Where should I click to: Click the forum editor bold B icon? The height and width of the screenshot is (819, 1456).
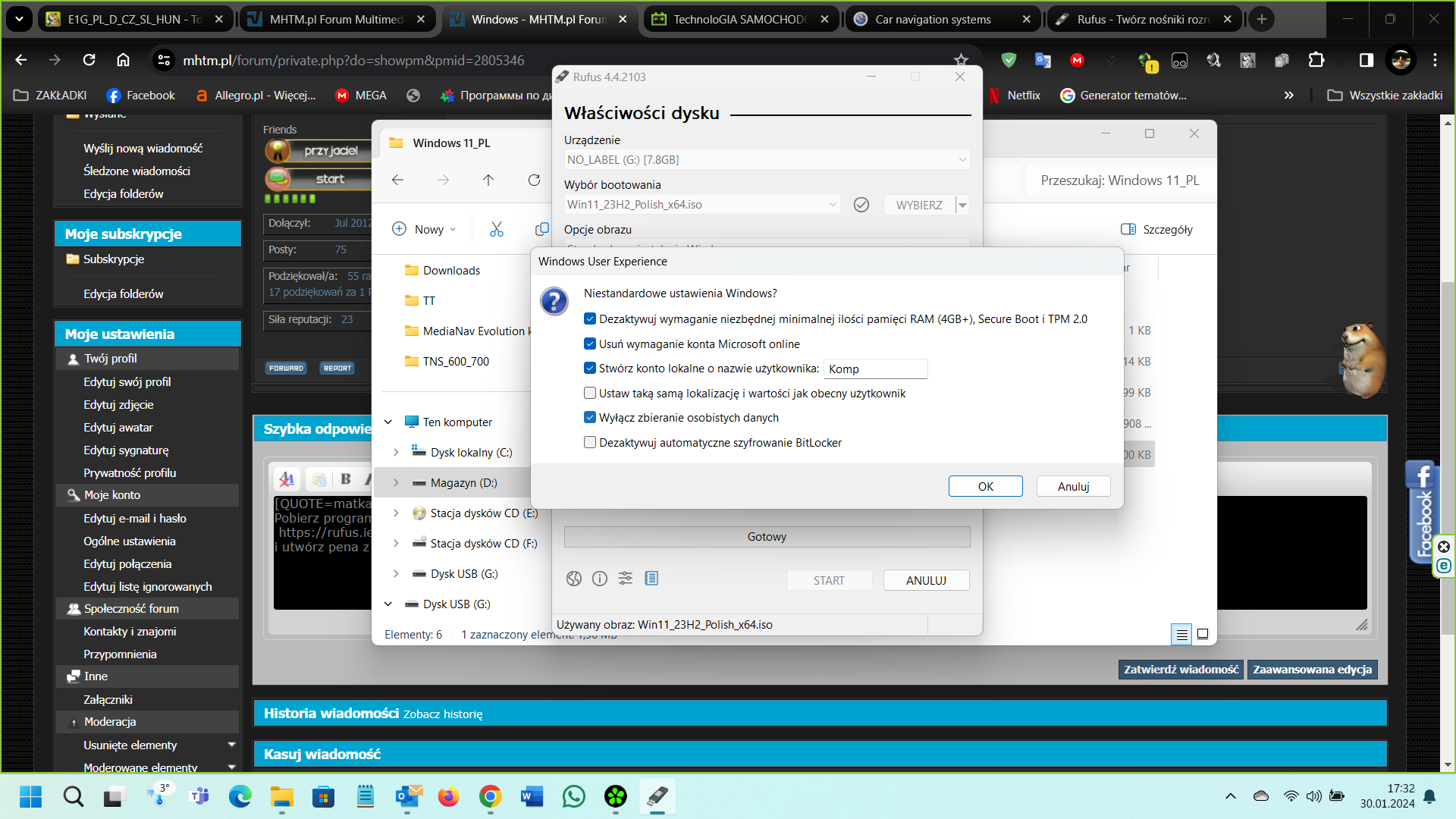(x=346, y=479)
